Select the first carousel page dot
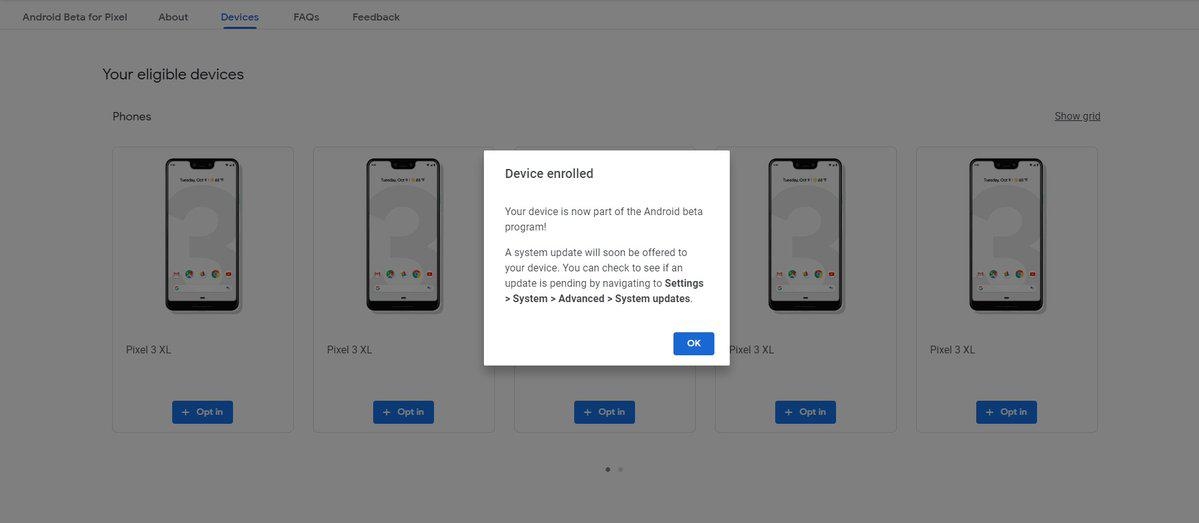The image size is (1199, 523). 608,469
